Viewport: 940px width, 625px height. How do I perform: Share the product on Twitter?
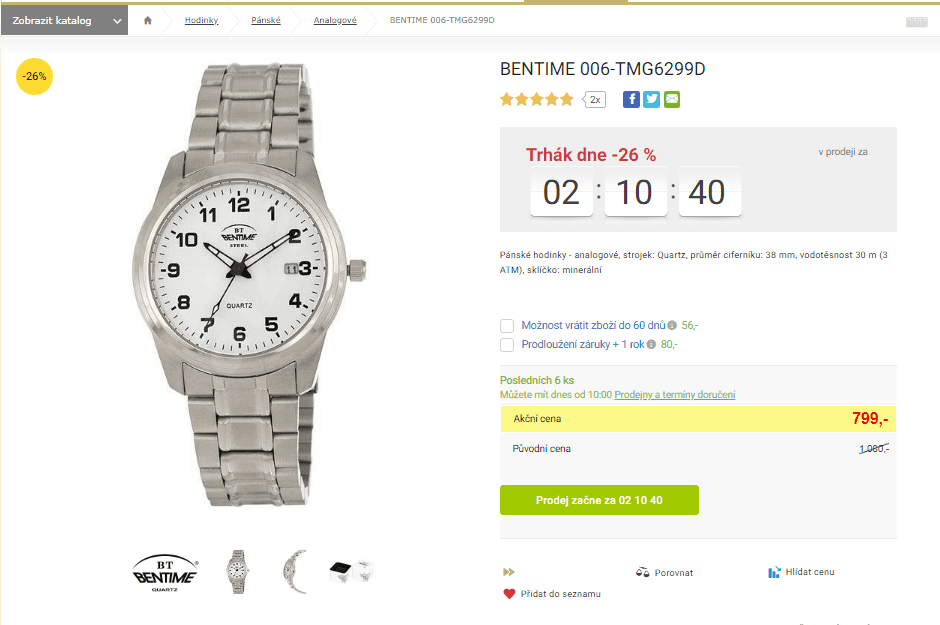click(651, 99)
